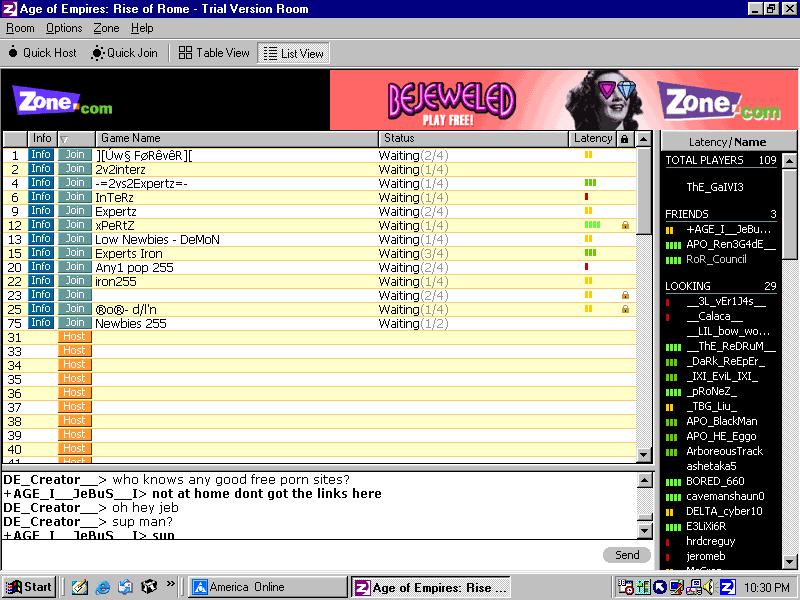Click player list scrollbar up arrow
The image size is (800, 600).
click(x=789, y=161)
